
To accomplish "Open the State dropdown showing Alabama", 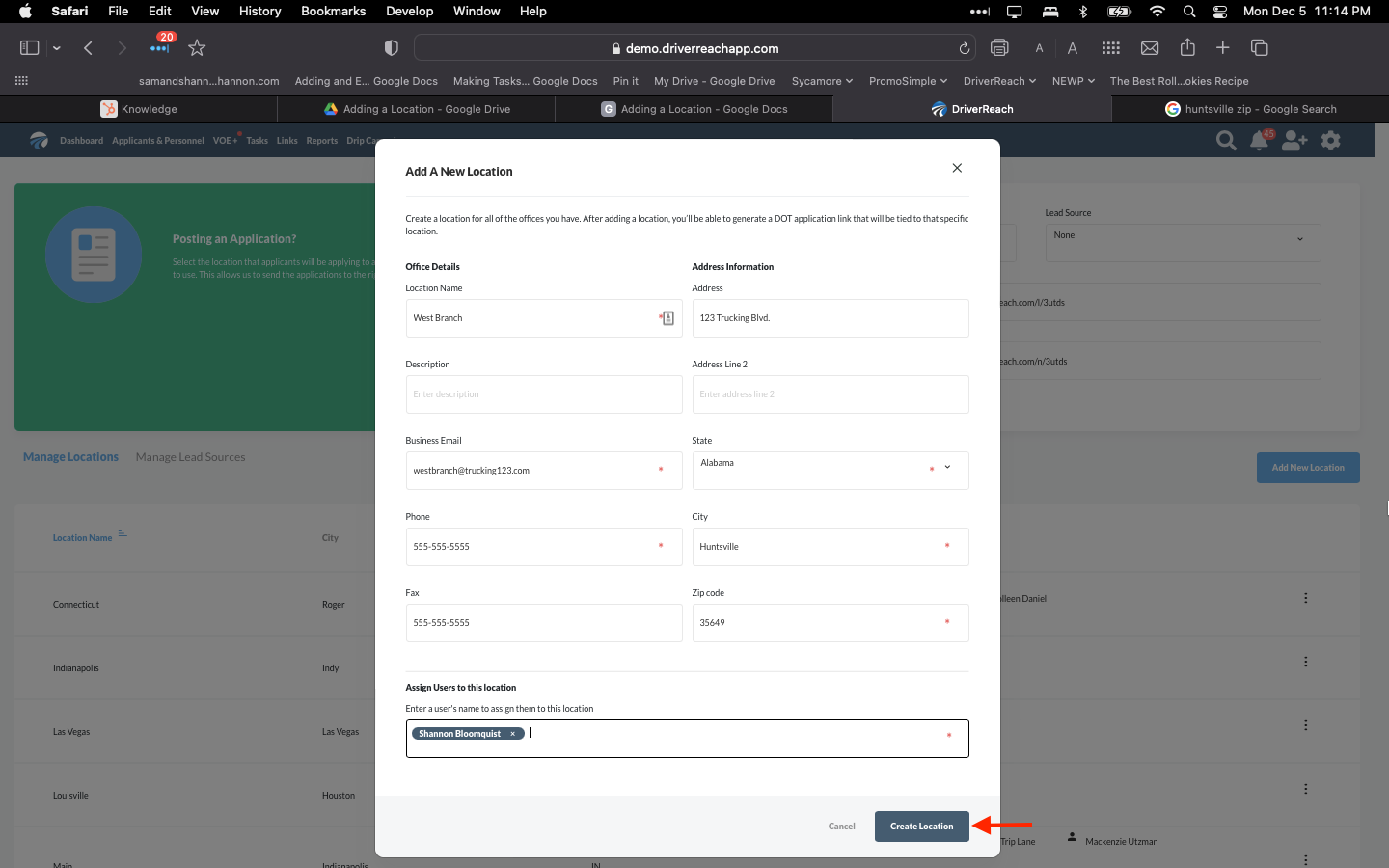I will tap(830, 470).
